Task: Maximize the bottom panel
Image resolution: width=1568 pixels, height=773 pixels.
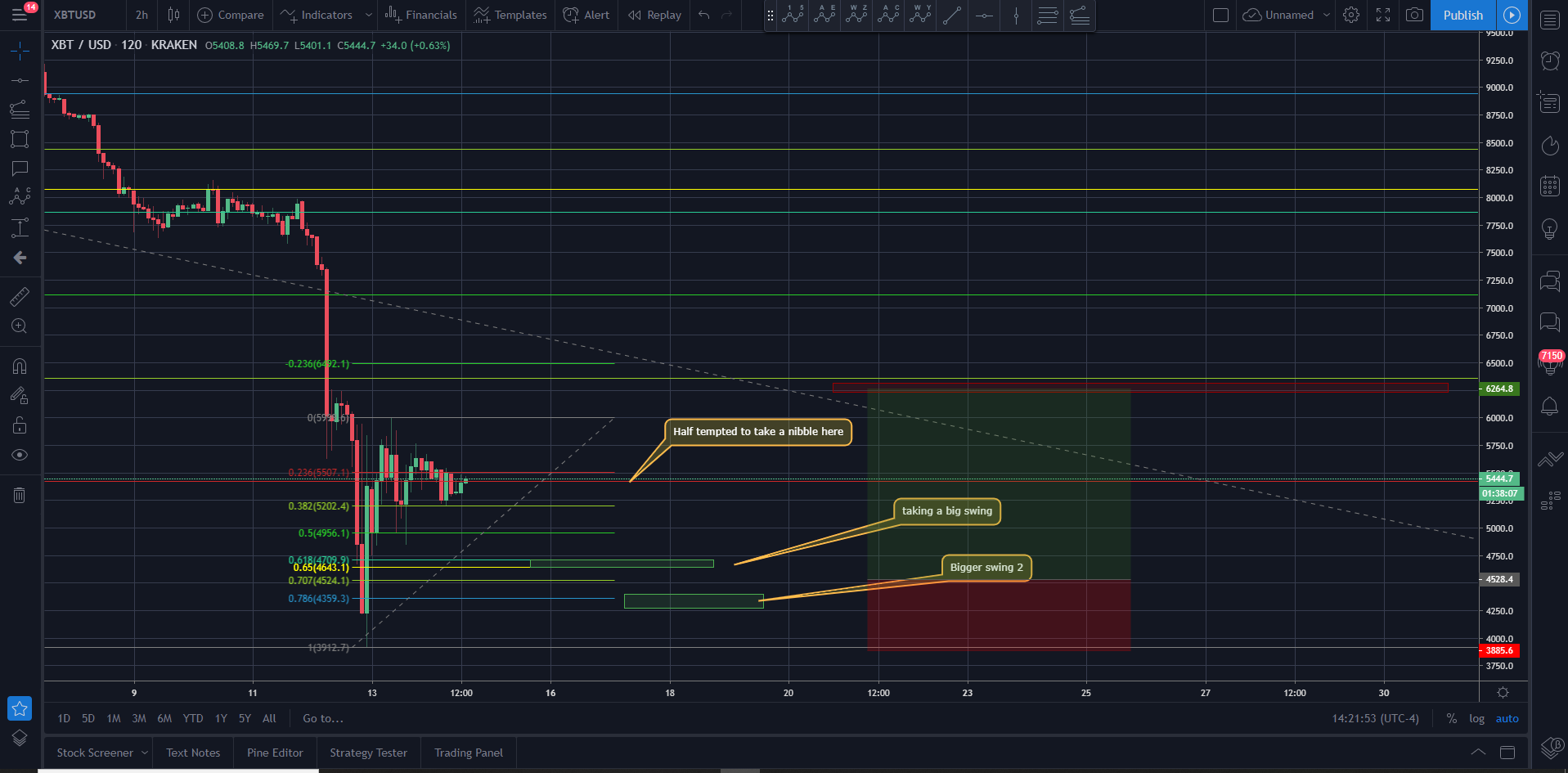Action: pyautogui.click(x=1507, y=753)
